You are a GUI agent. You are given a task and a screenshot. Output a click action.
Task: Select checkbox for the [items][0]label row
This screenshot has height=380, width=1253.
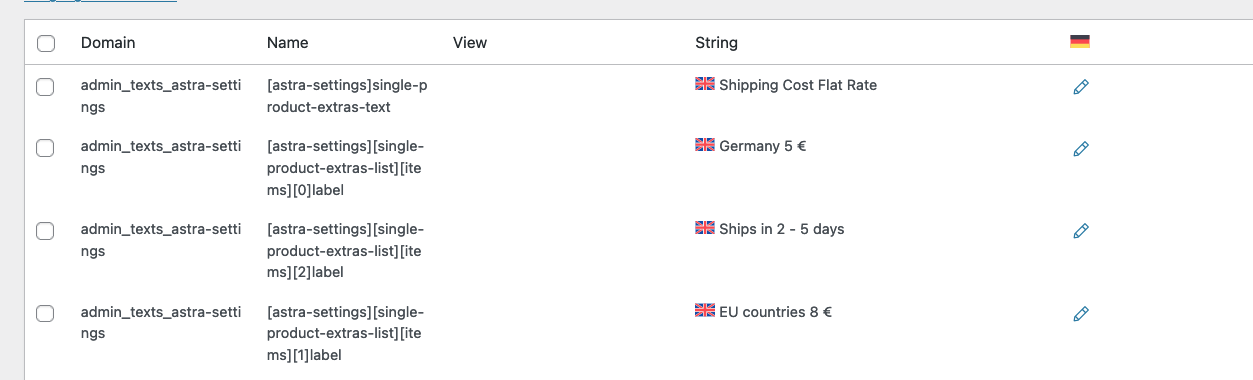(x=45, y=148)
